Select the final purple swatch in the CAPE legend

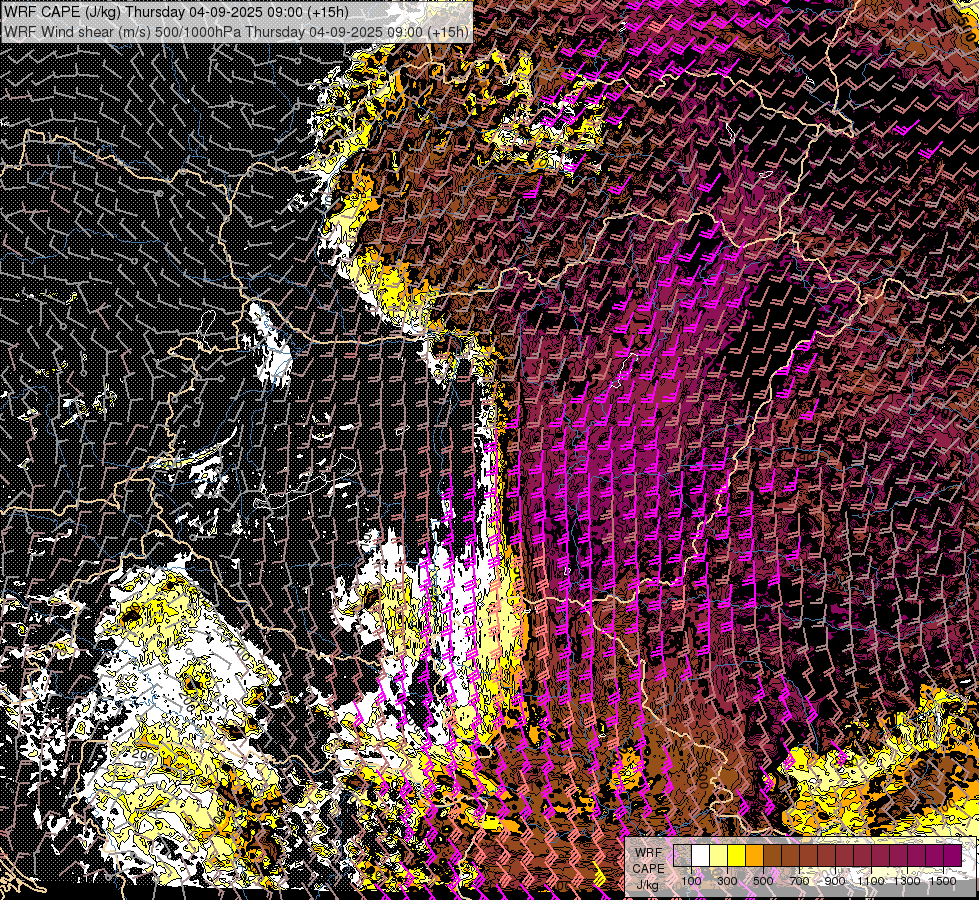[953, 855]
